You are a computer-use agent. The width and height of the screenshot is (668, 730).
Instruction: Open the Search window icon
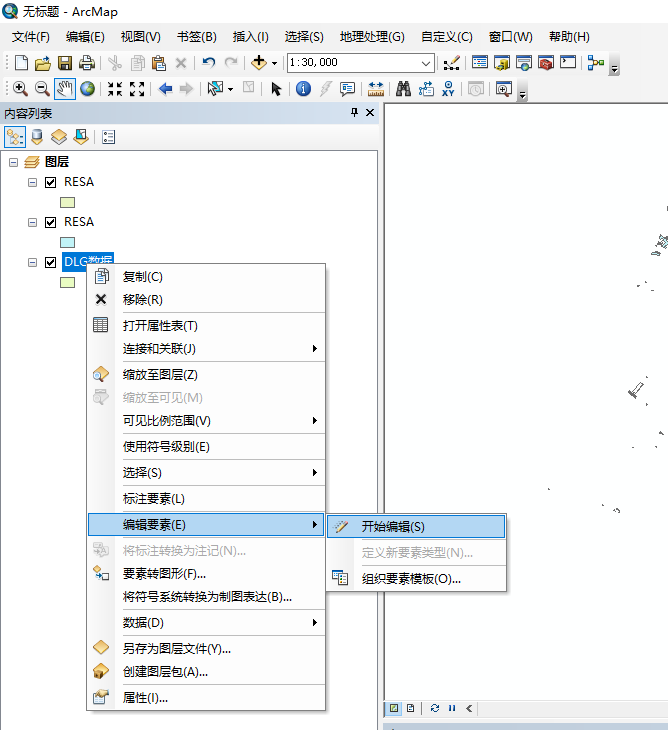[x=524, y=62]
